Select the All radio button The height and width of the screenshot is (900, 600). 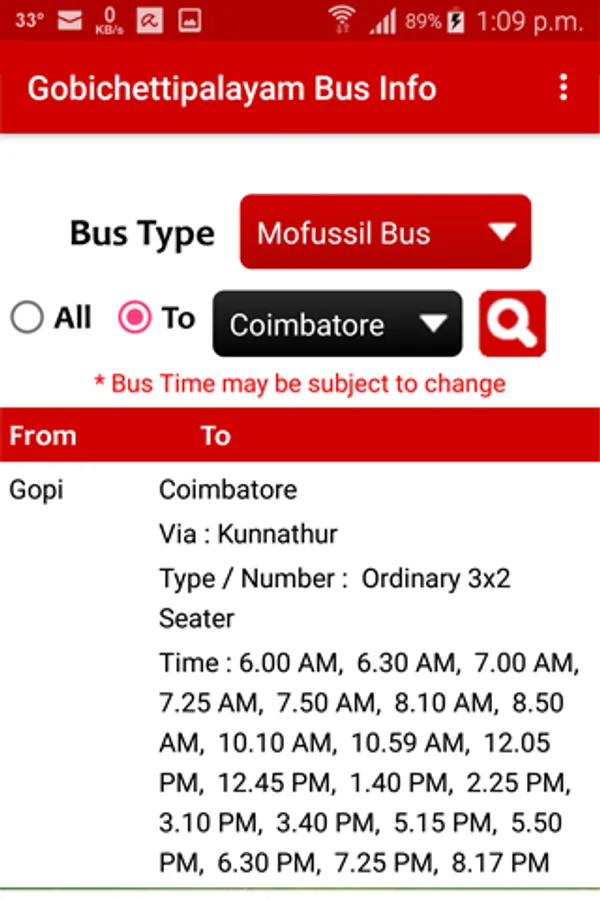coord(27,317)
